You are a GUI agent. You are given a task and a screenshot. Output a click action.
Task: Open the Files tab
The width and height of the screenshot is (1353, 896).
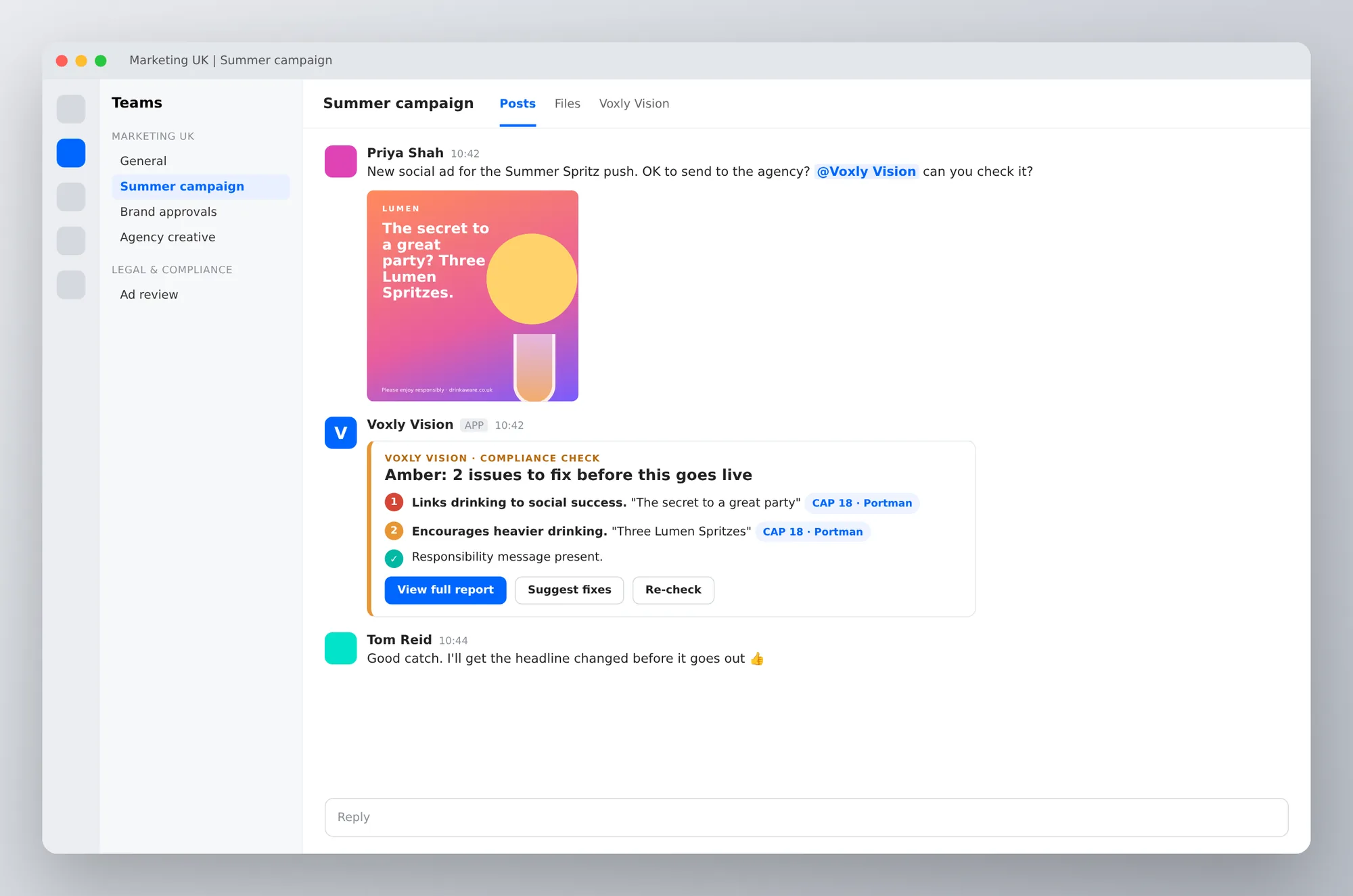(567, 103)
